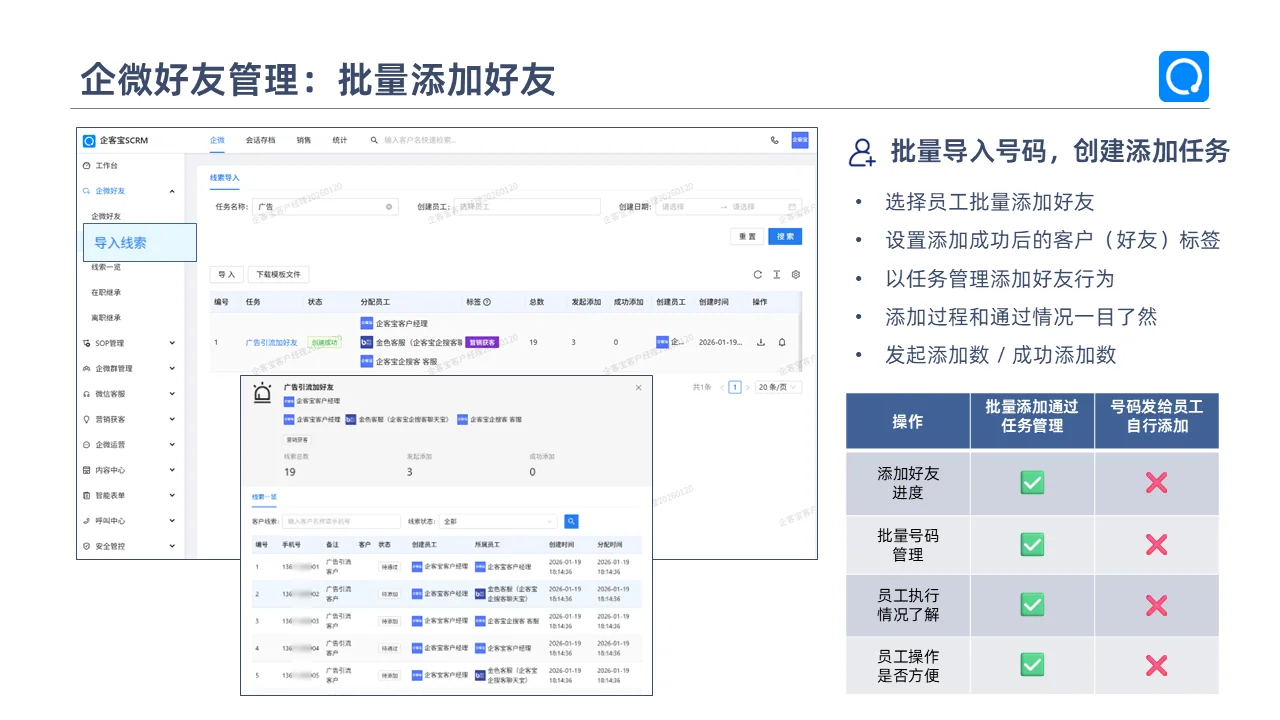This screenshot has width=1280, height=720.
Task: Expand the 企微群管理 sidebar section
Action: (172, 369)
